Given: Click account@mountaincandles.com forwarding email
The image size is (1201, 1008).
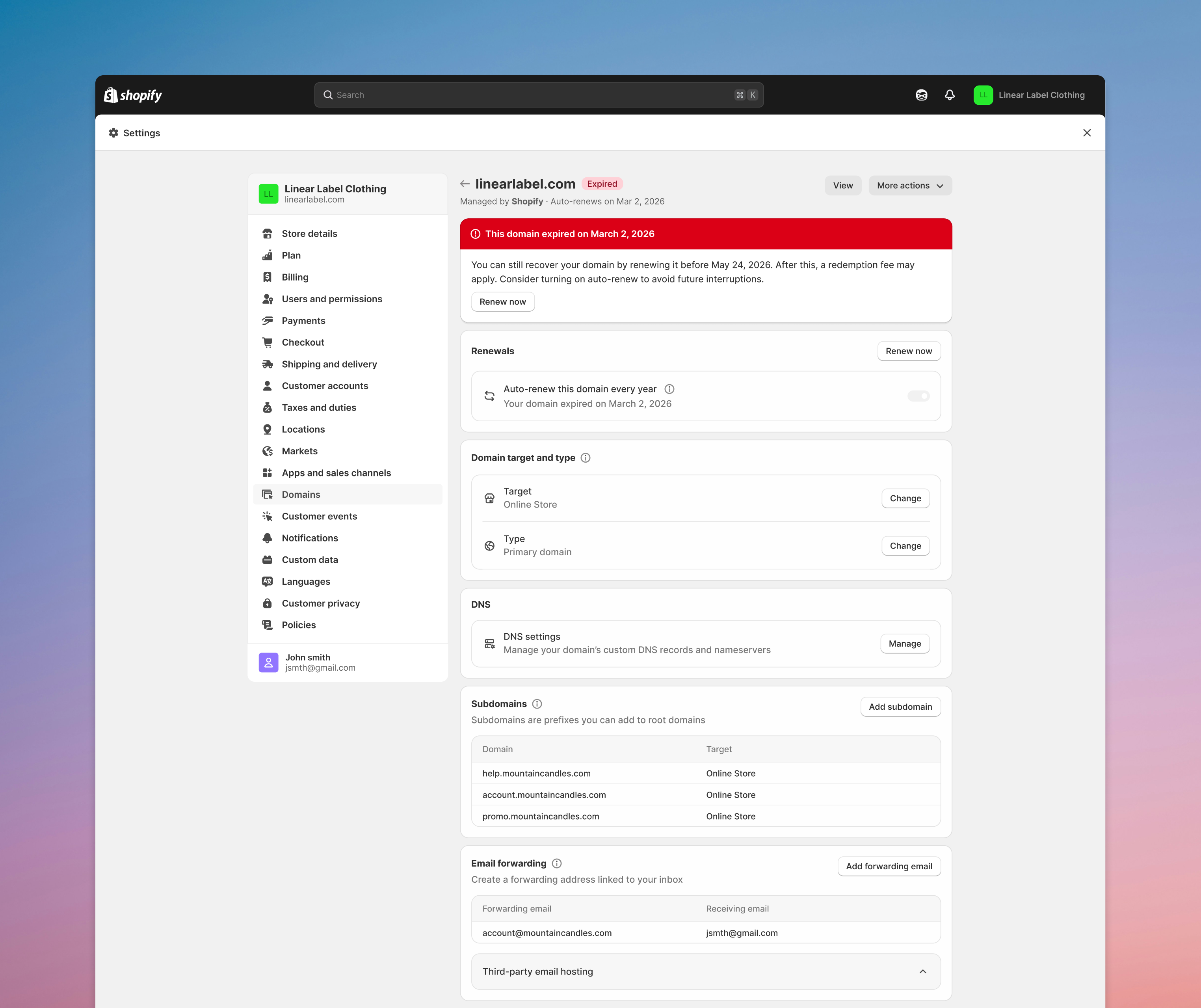Looking at the screenshot, I should point(547,933).
